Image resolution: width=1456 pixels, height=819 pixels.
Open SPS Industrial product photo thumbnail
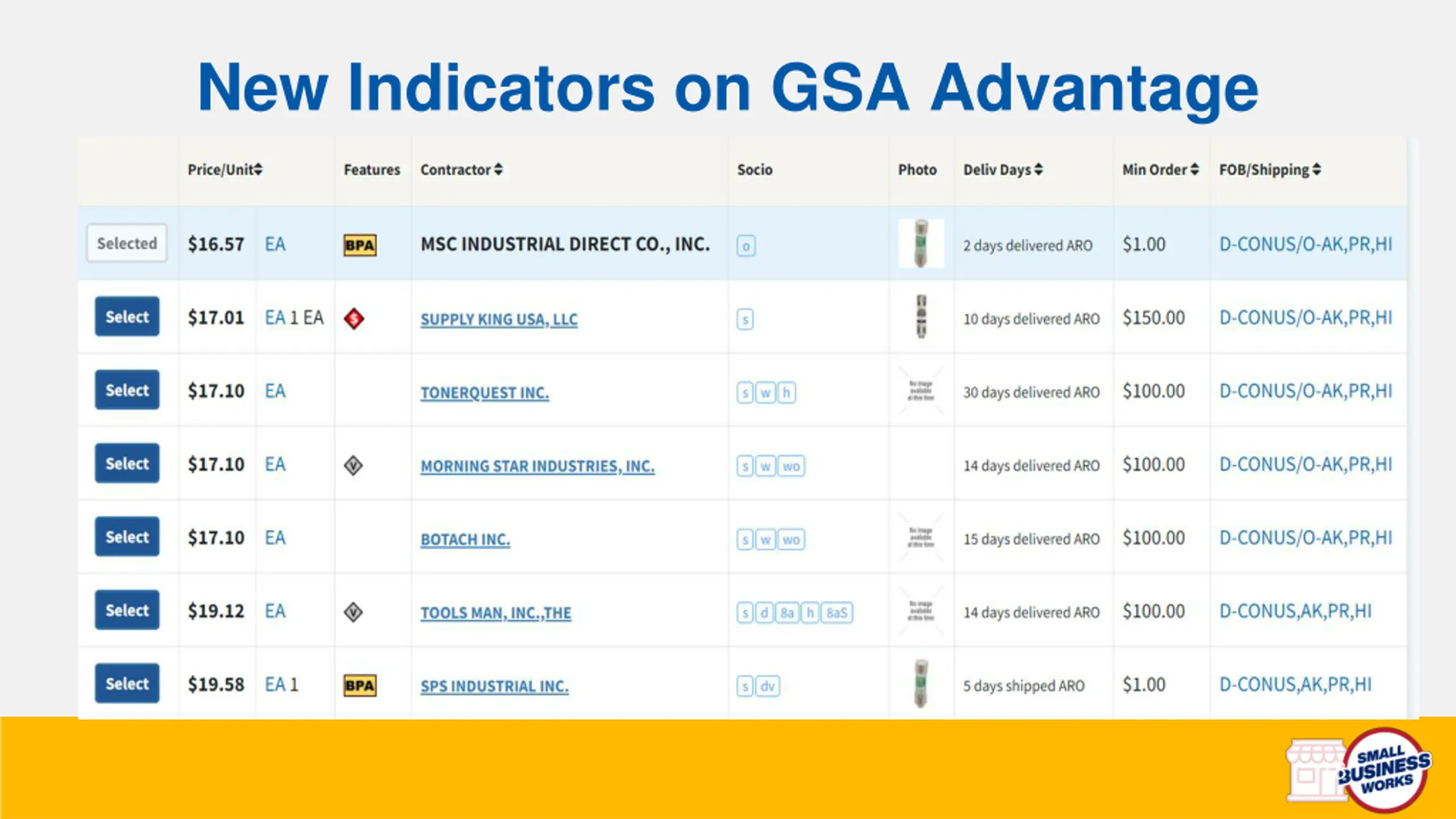(921, 683)
